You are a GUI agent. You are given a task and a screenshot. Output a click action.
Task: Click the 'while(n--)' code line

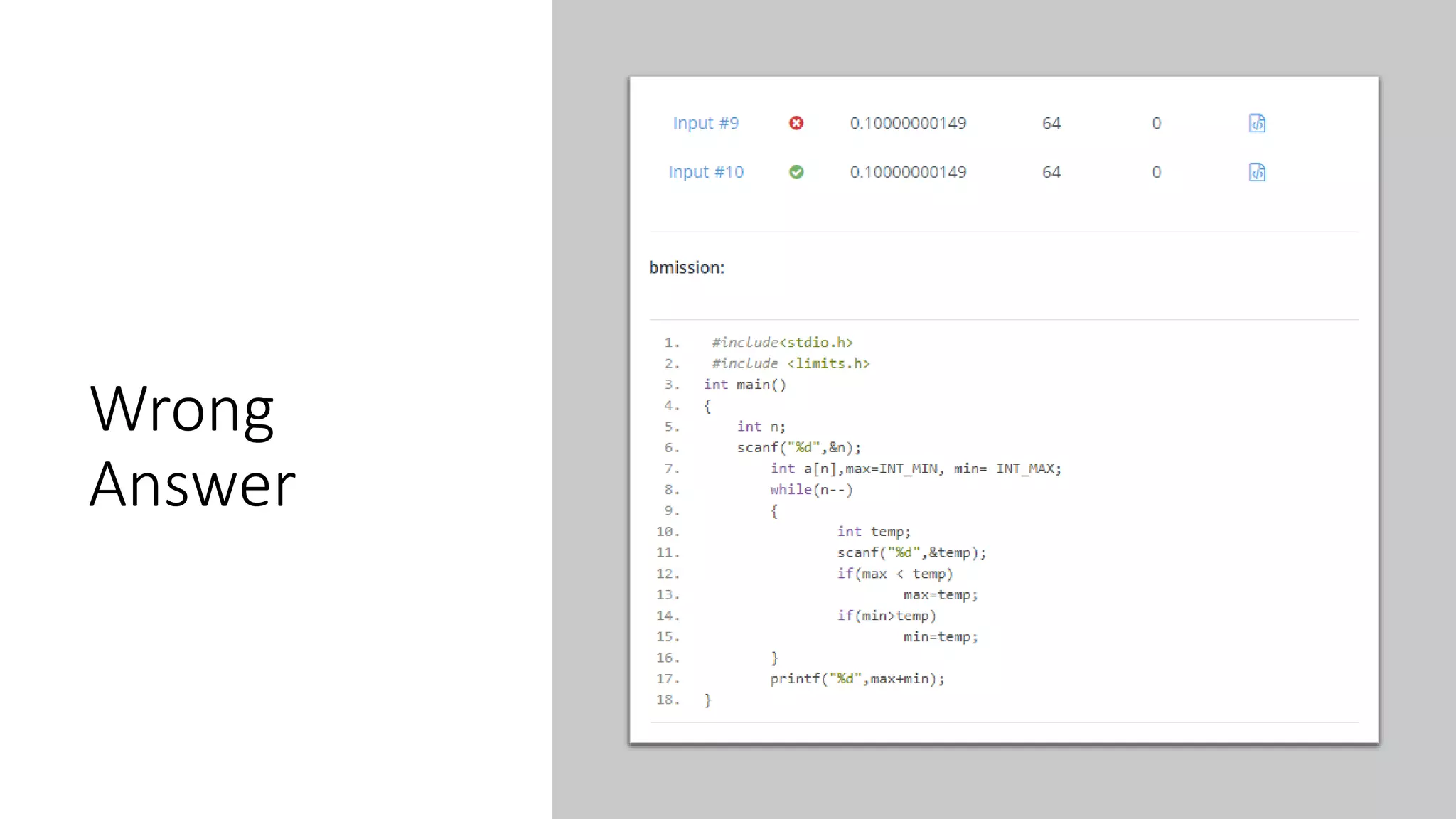811,490
